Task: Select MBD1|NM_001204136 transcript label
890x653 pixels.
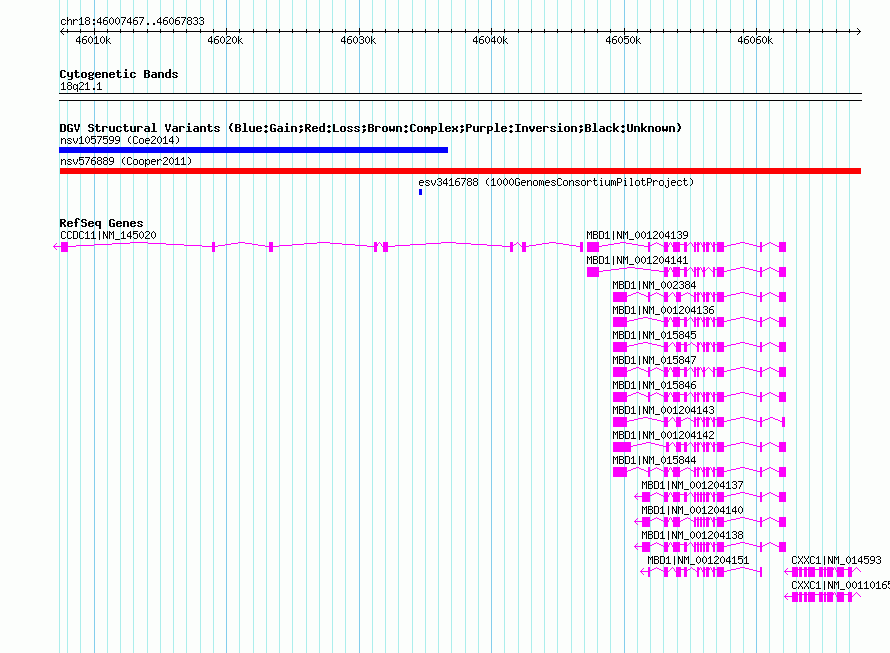Action: click(x=663, y=310)
